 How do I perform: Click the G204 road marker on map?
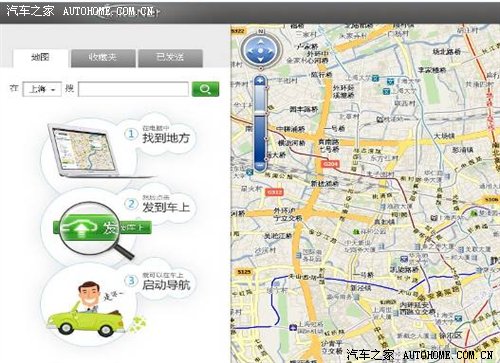tap(330, 164)
